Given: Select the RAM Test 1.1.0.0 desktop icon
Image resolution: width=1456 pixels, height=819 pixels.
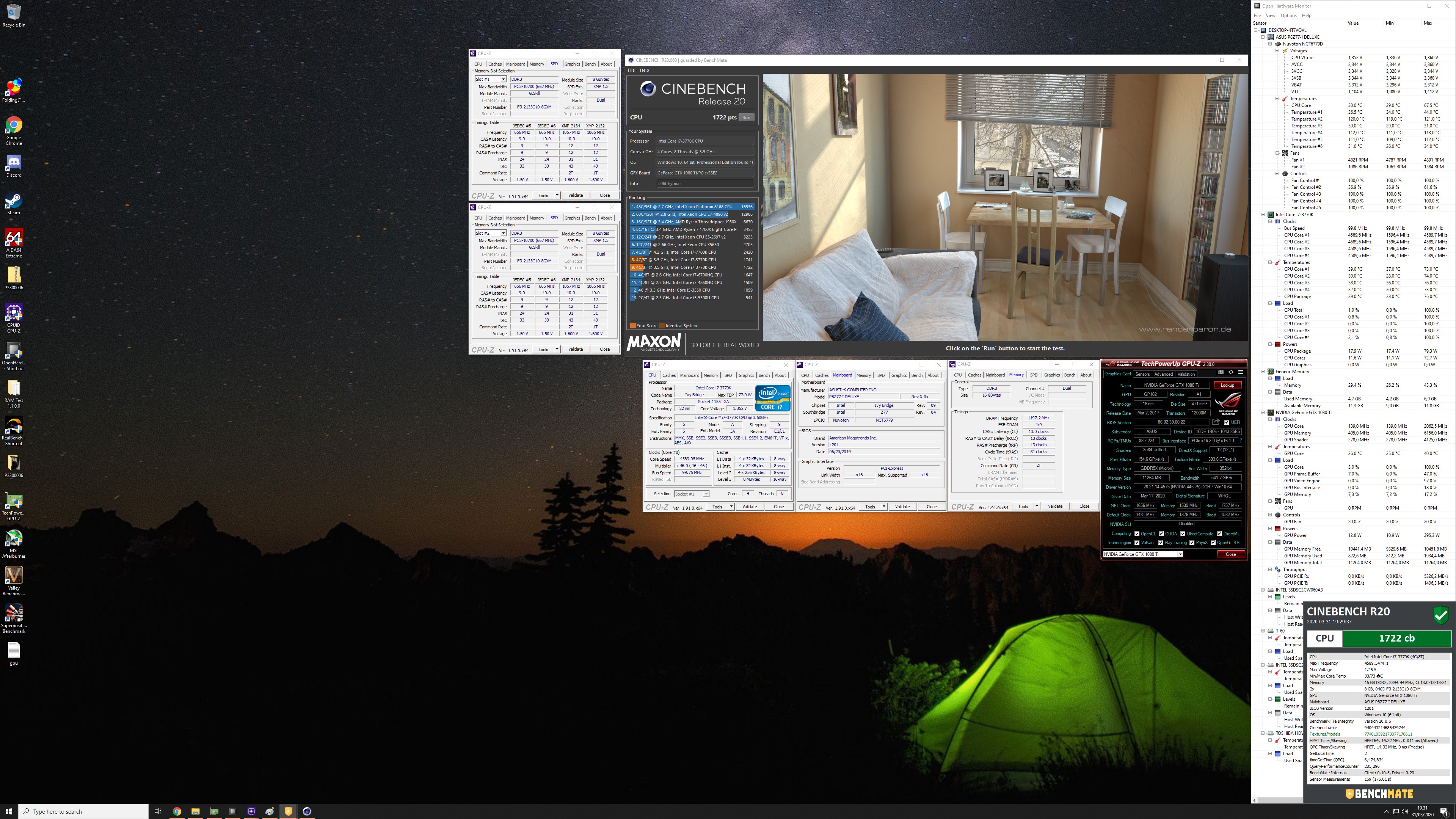Looking at the screenshot, I should (14, 394).
